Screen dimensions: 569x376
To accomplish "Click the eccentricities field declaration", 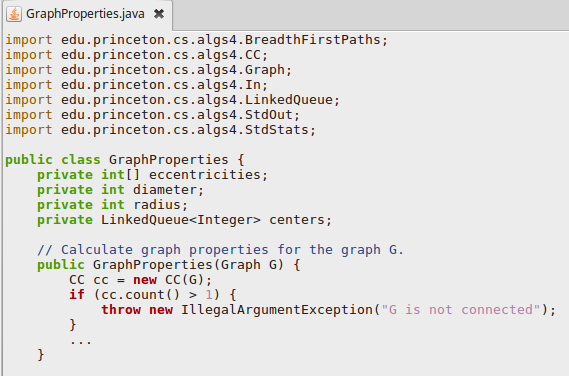I will (152, 175).
